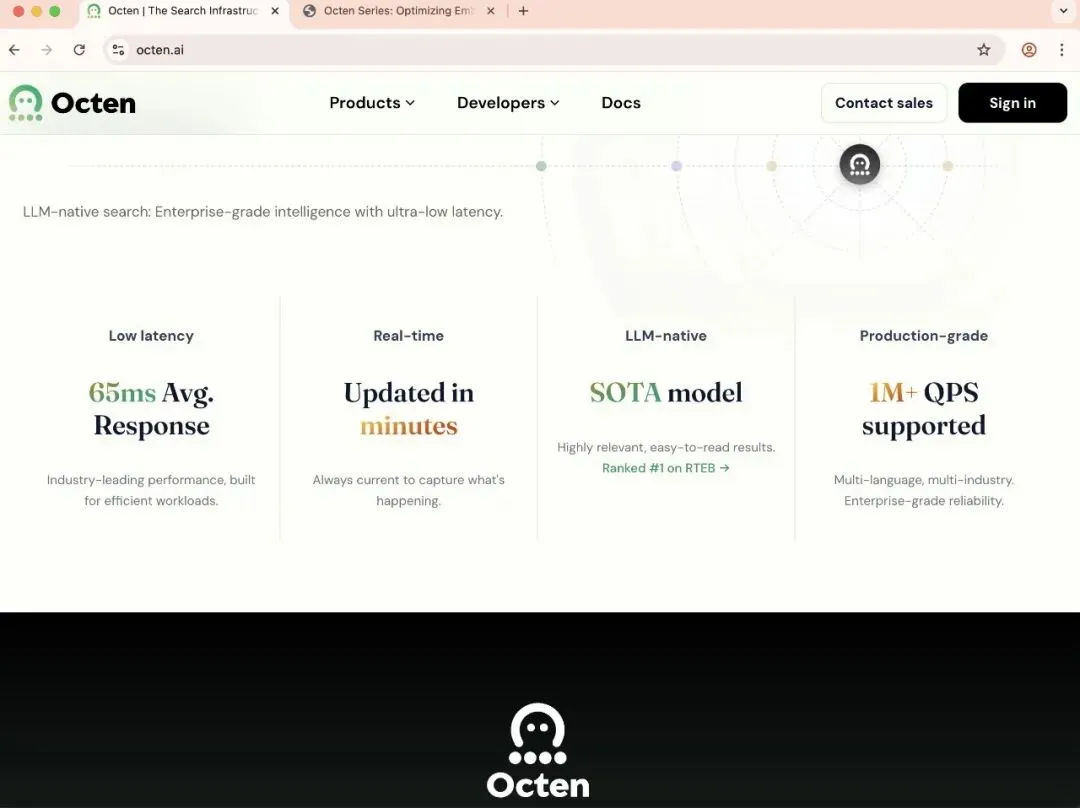The image size is (1080, 808).
Task: Close the Octen Series tab
Action: pos(490,11)
